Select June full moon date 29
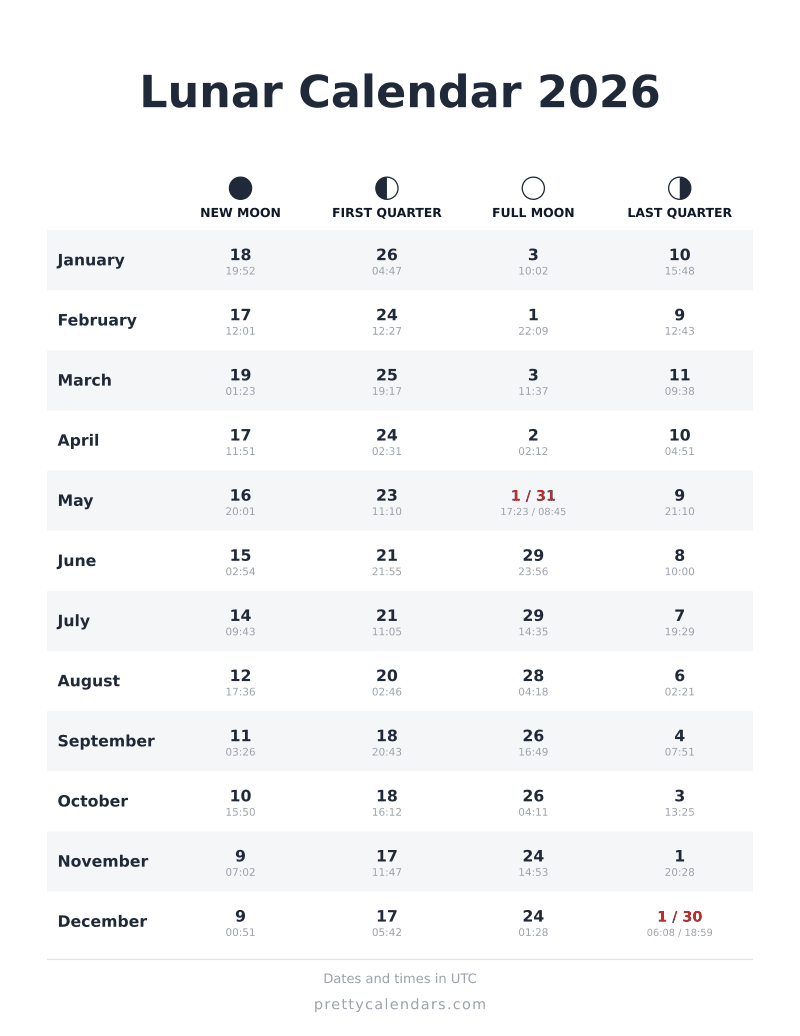This screenshot has height=1036, width=800. coord(533,555)
